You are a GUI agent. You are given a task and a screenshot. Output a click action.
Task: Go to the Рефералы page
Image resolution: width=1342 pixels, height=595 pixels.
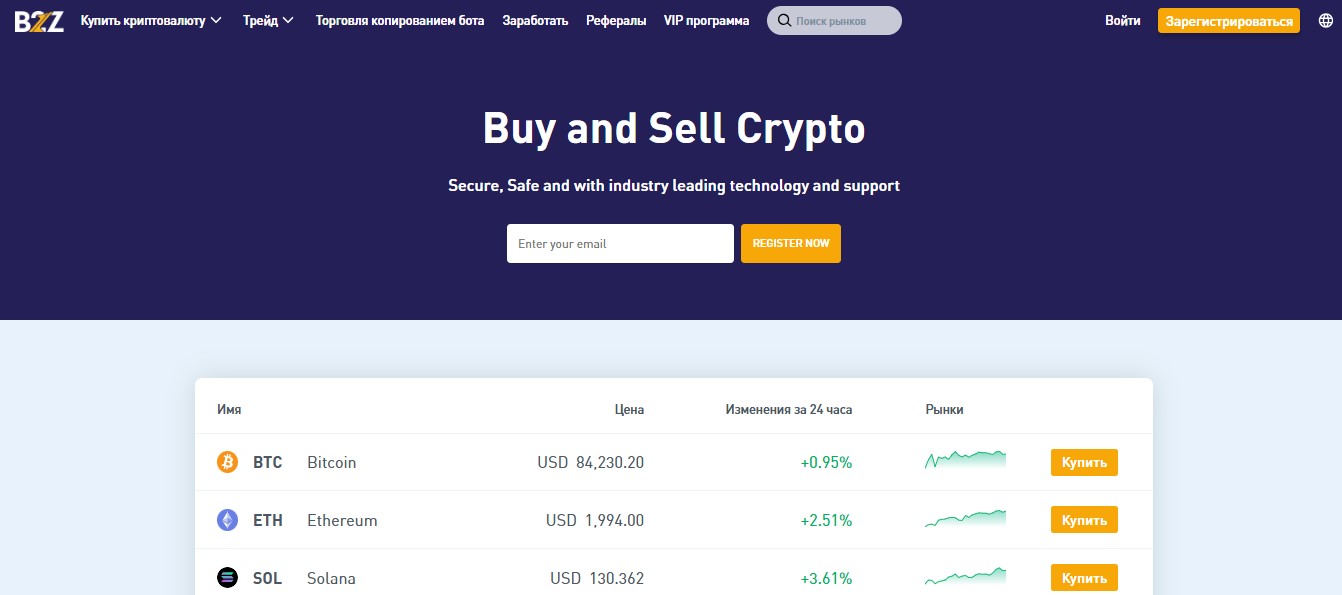pos(616,20)
